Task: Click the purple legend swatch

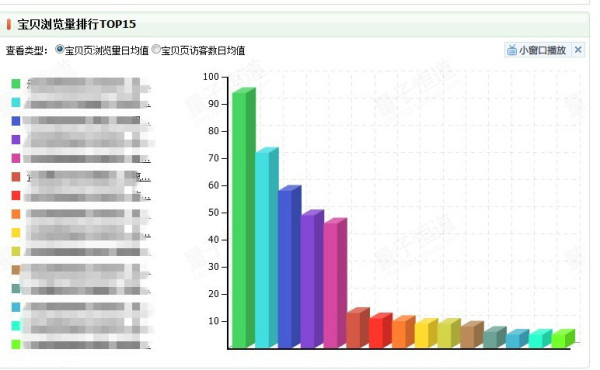Action: tap(16, 139)
